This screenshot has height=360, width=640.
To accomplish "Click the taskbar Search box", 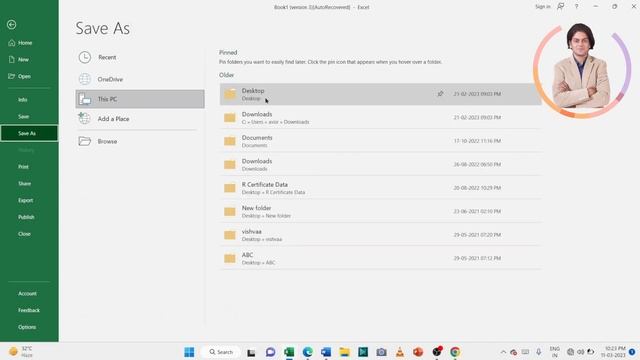I will (221, 352).
